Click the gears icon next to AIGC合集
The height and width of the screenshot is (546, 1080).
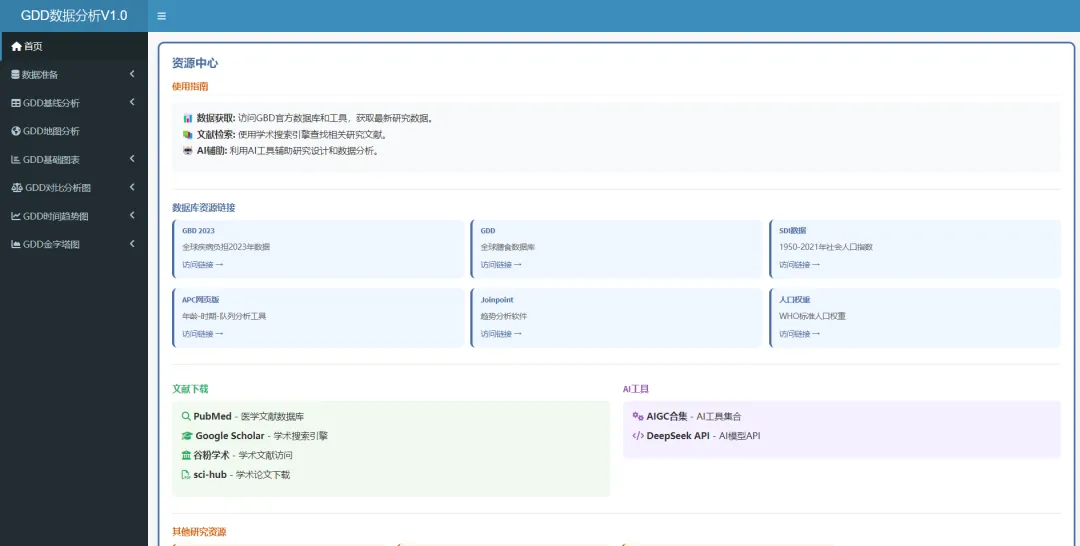point(638,416)
